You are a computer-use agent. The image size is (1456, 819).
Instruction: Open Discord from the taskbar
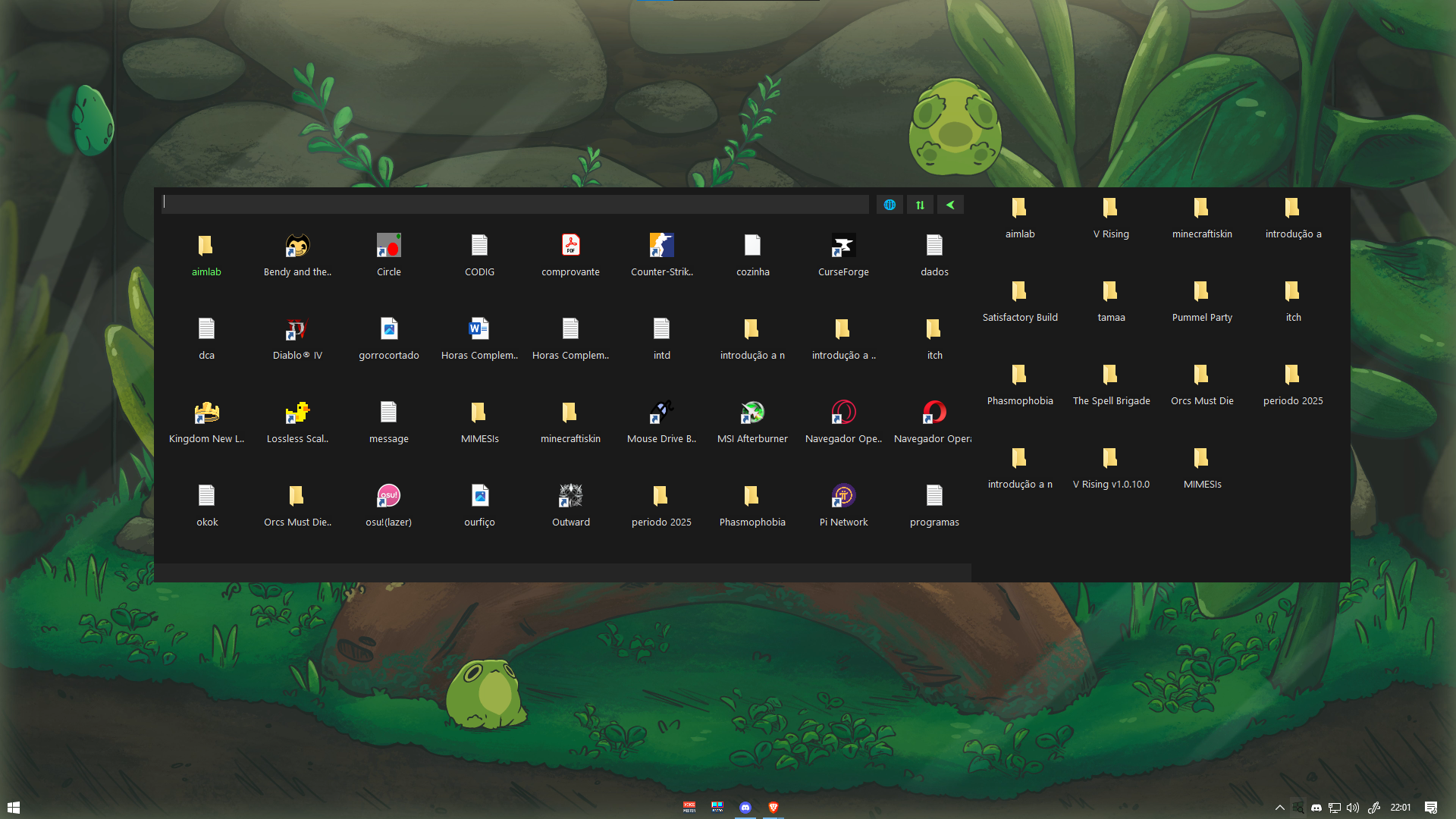point(745,808)
